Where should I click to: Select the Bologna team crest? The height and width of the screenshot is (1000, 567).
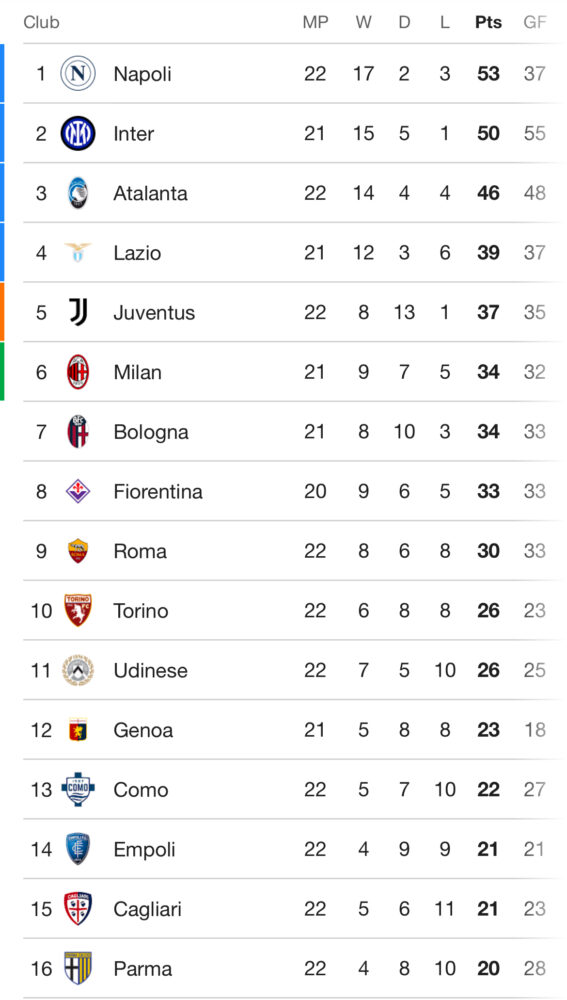click(78, 432)
